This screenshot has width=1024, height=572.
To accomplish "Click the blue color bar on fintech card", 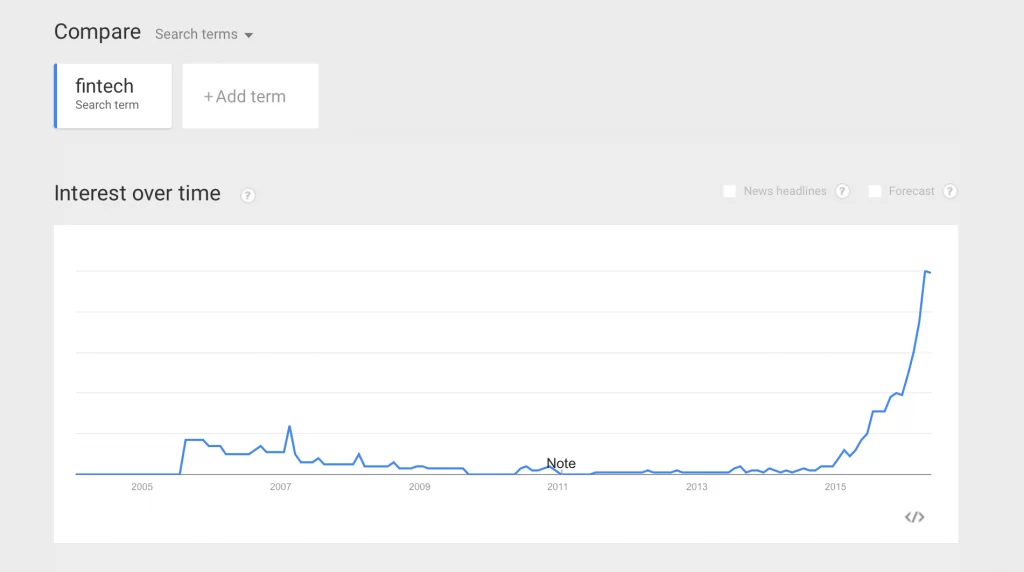I will pyautogui.click(x=56, y=96).
